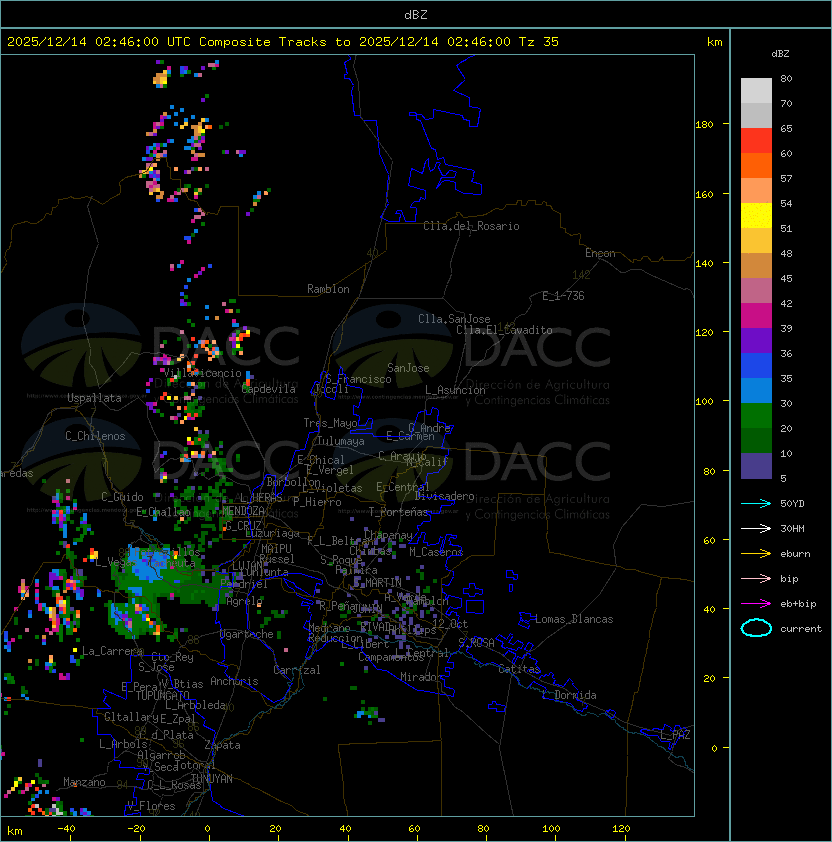Image resolution: width=832 pixels, height=842 pixels.
Task: Click the 'TUNUYAN' map label
Action: coord(212,779)
